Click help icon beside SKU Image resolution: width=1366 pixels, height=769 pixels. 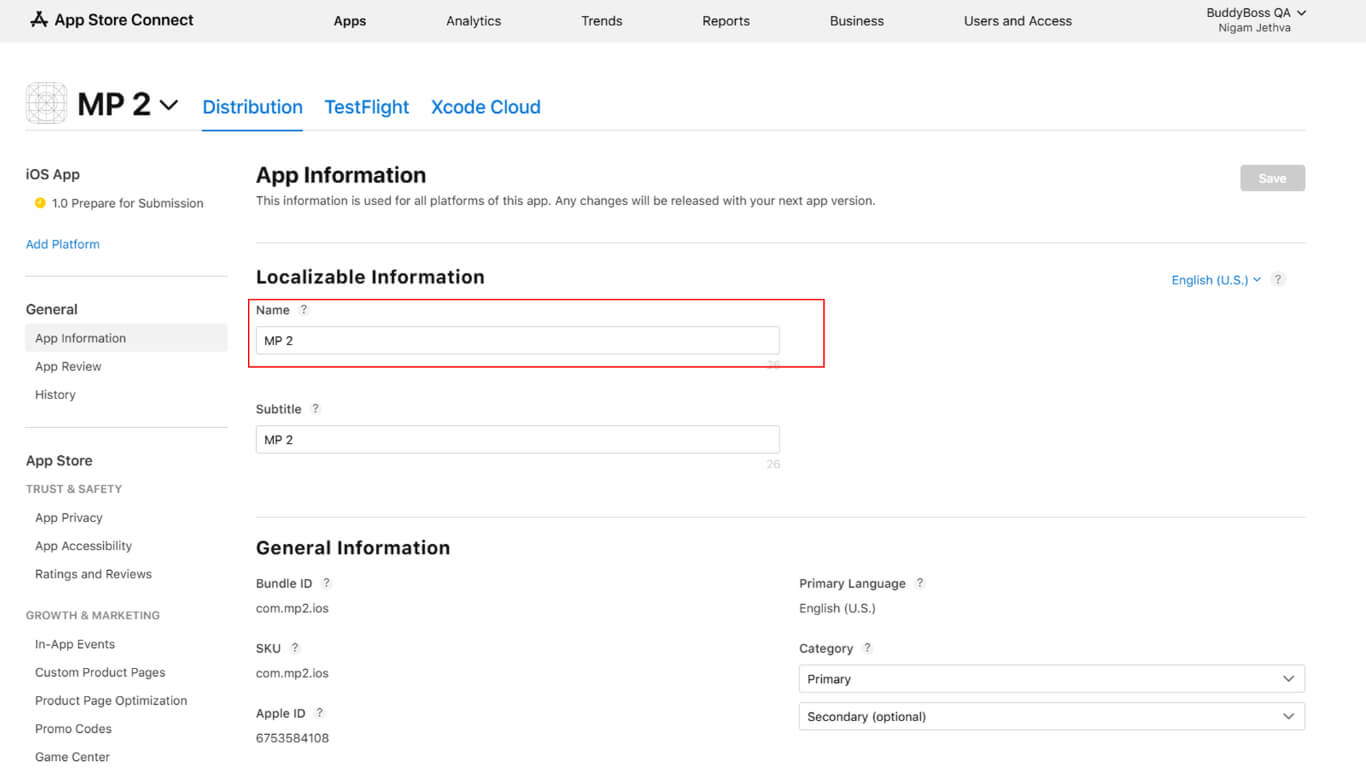point(295,648)
